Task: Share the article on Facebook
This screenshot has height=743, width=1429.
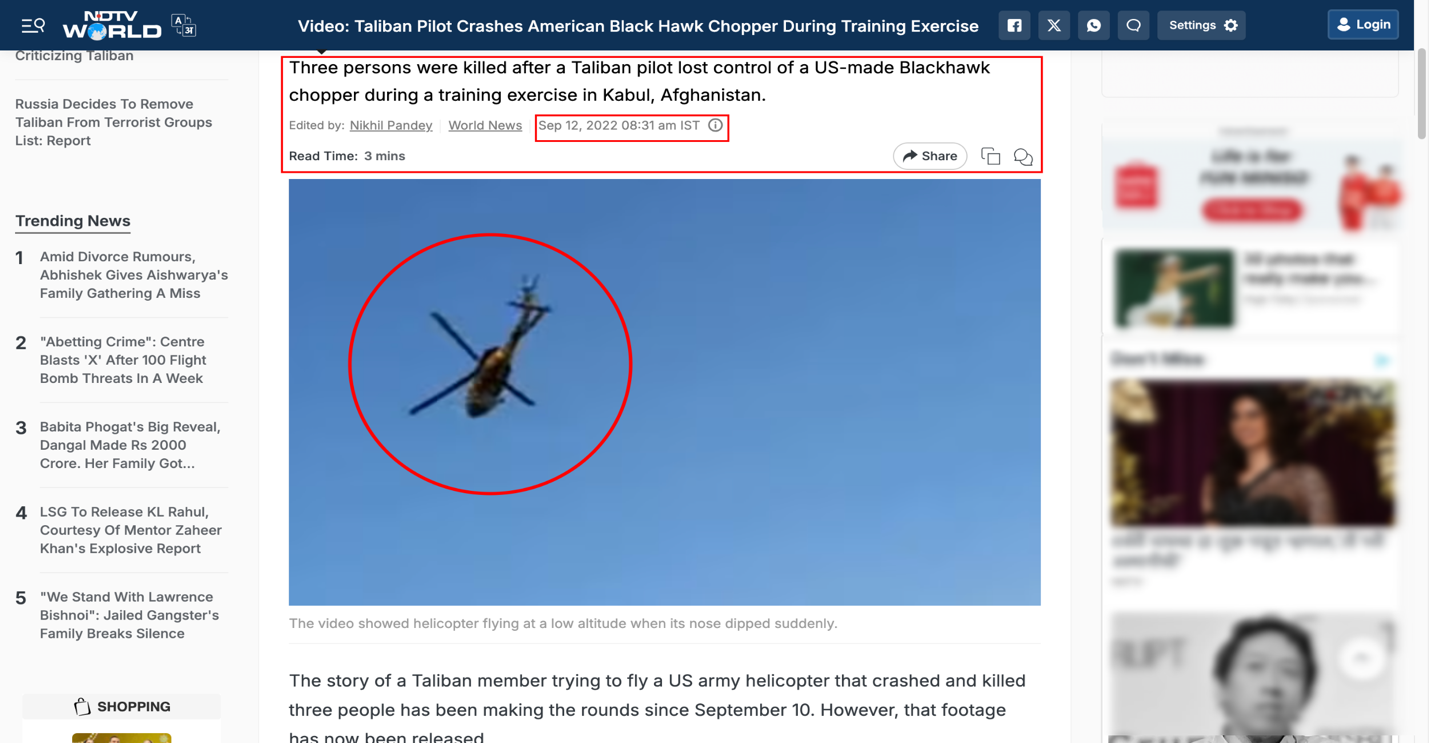Action: [x=1014, y=25]
